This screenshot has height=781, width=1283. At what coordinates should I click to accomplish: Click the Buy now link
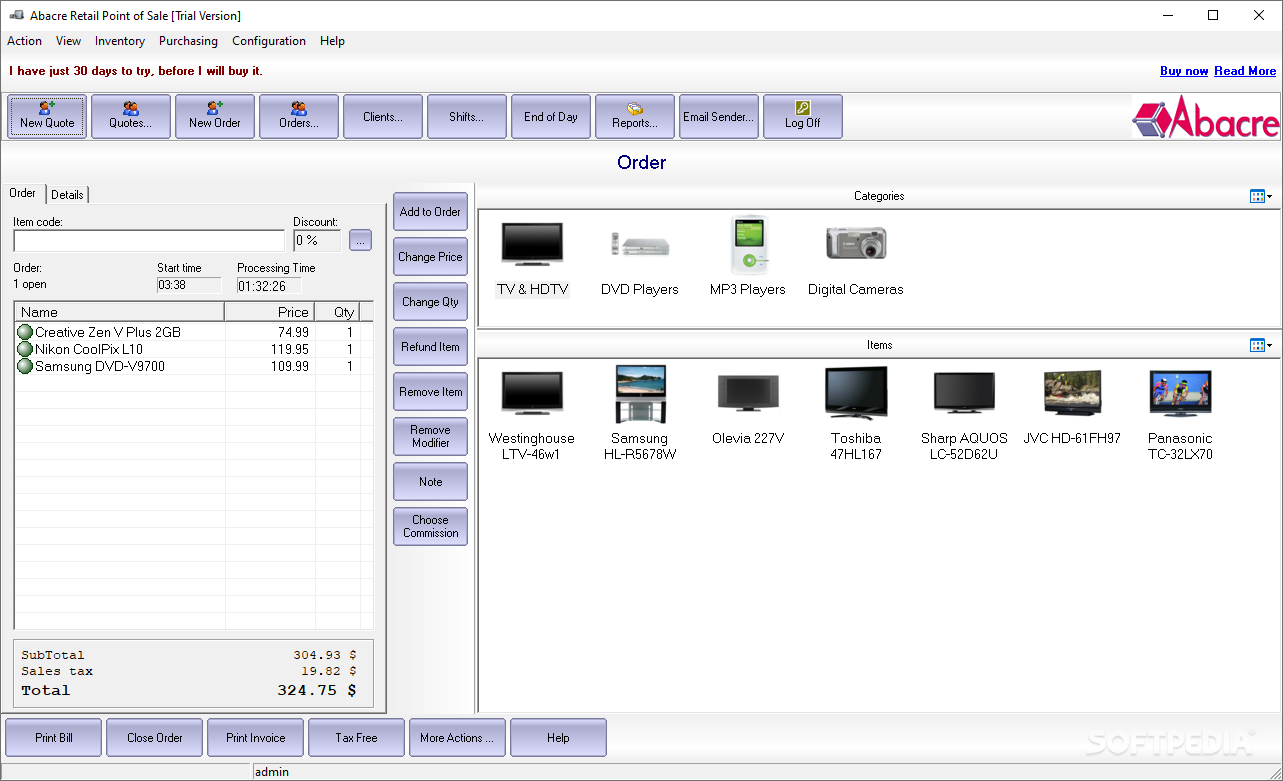coord(1184,71)
